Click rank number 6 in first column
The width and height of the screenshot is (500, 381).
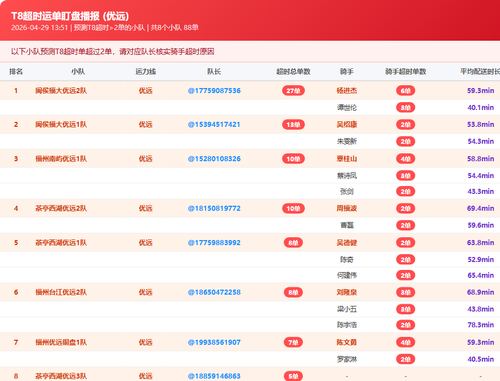click(x=16, y=292)
